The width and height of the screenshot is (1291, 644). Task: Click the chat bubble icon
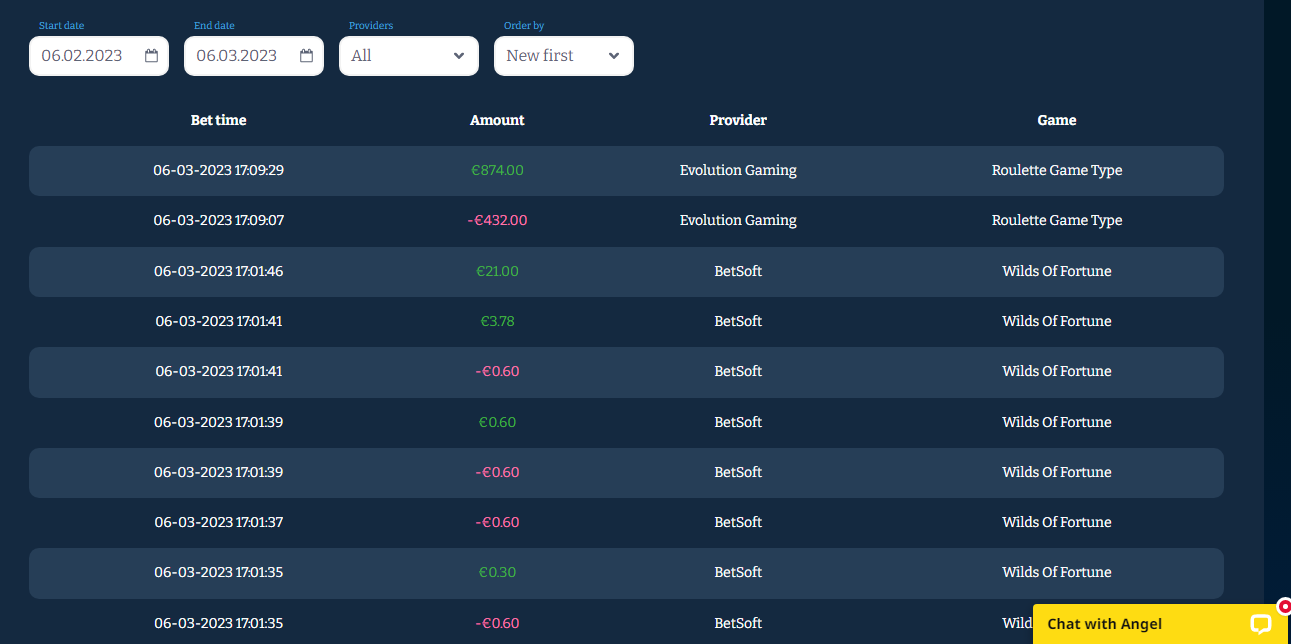coord(1260,624)
